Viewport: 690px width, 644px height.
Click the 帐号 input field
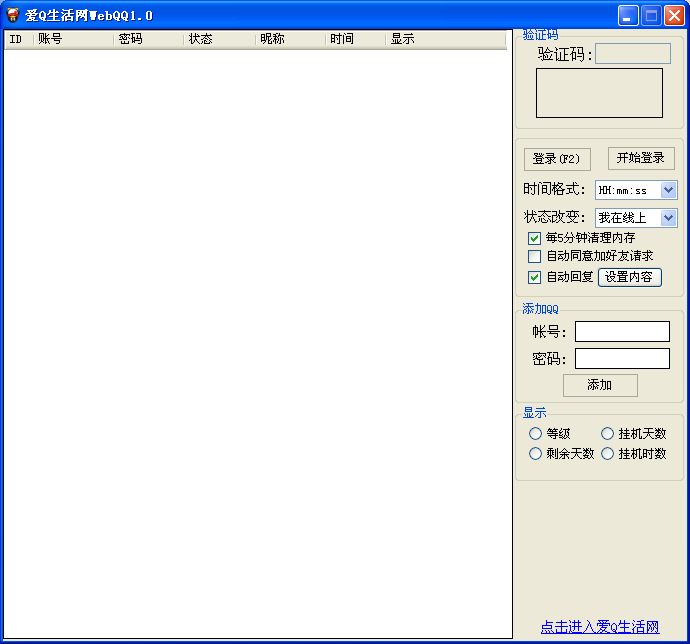point(622,332)
